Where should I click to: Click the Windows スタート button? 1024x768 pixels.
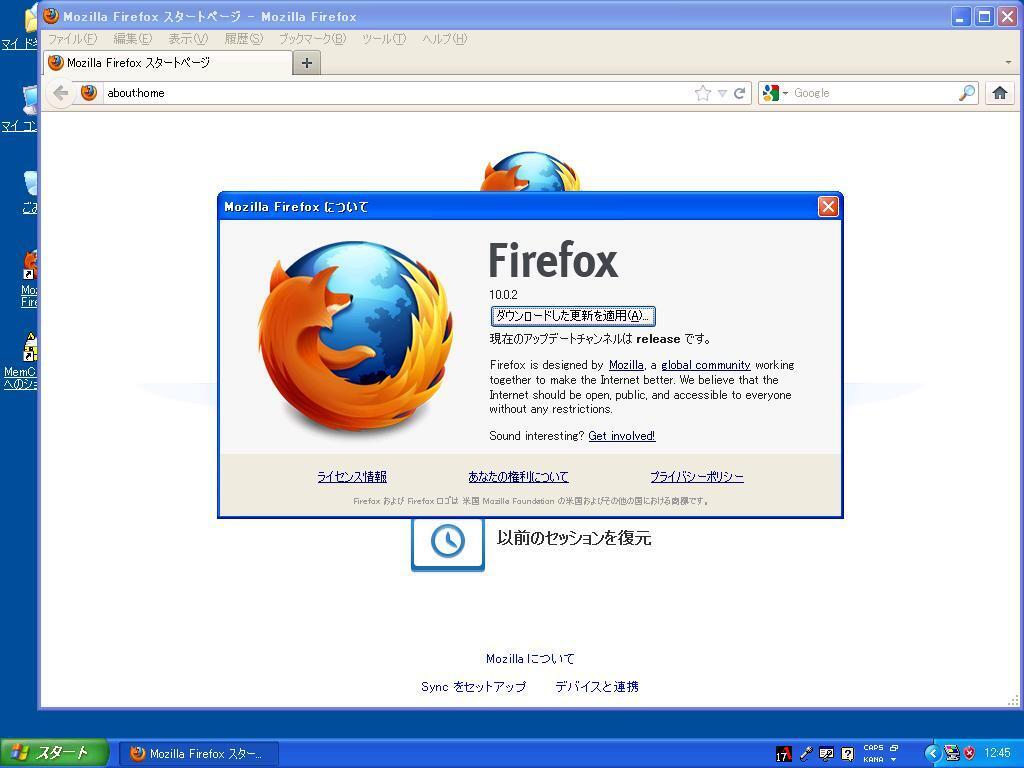tap(53, 753)
